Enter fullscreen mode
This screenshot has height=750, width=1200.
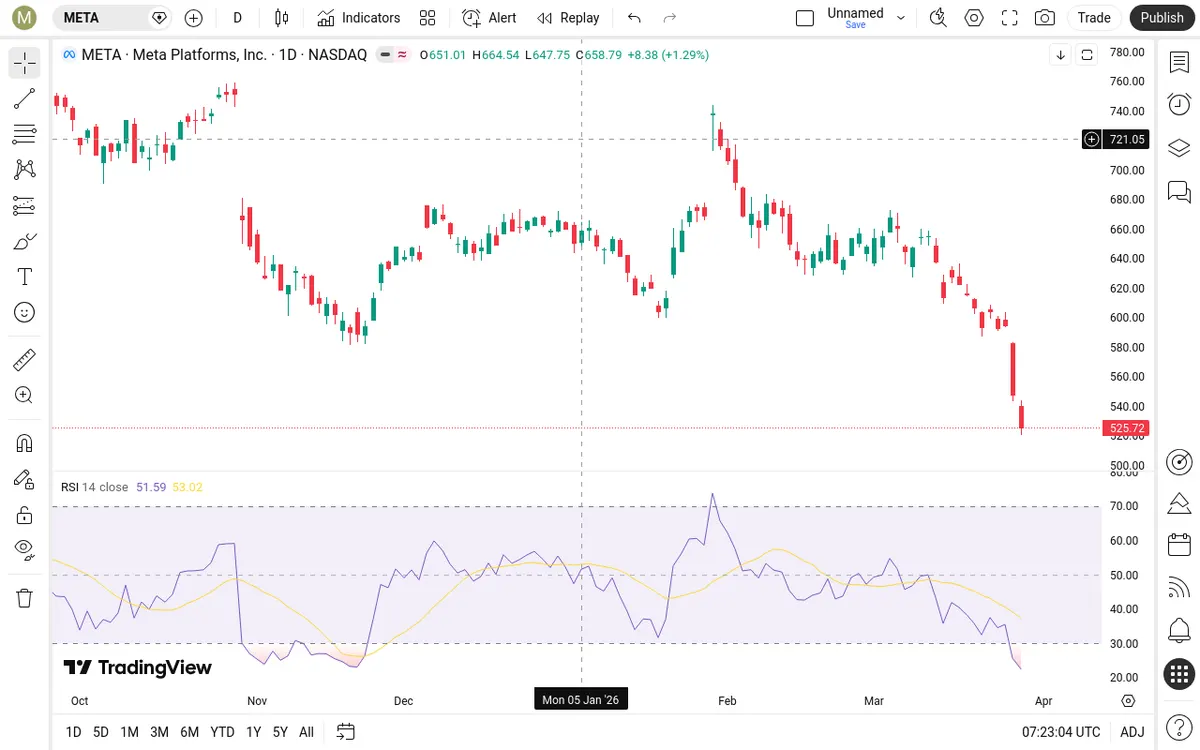tap(1009, 17)
